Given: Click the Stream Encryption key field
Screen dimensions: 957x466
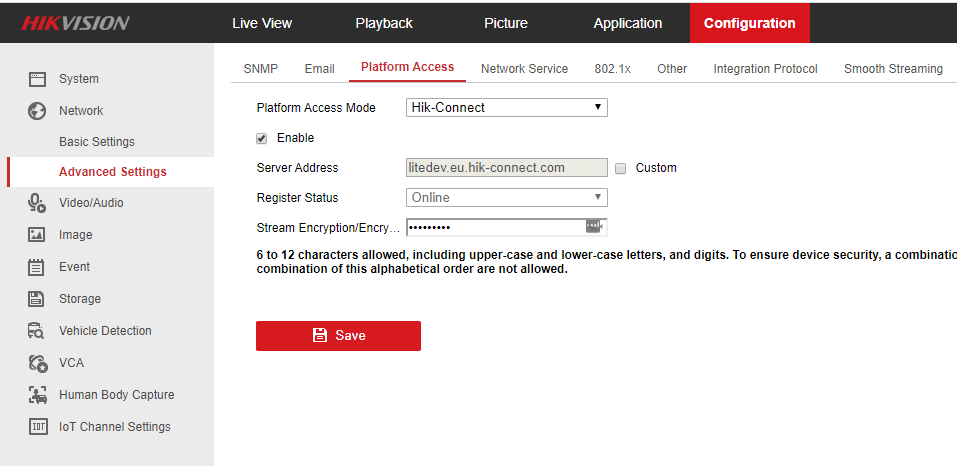Looking at the screenshot, I should point(507,228).
